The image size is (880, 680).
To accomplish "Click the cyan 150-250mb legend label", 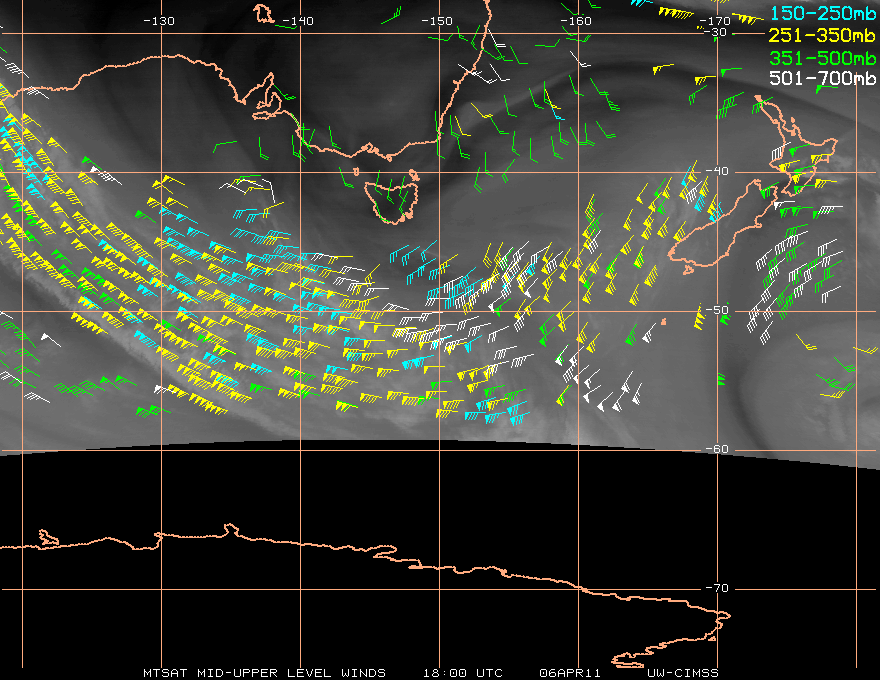I will [x=822, y=13].
